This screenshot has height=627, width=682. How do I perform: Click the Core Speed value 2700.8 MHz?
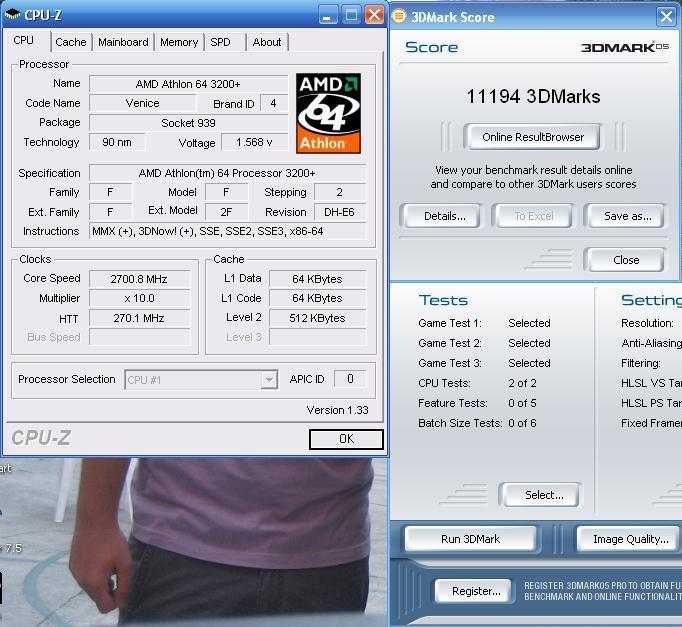[139, 279]
